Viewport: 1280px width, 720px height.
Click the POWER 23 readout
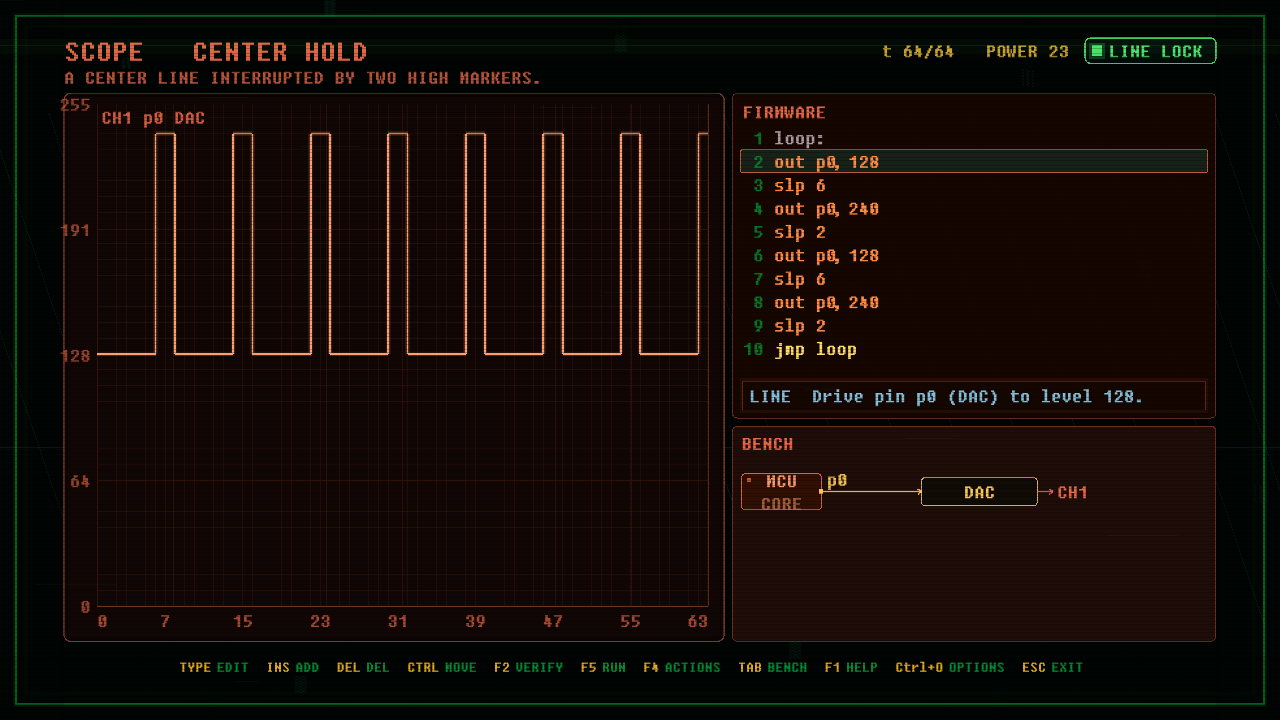point(1027,51)
